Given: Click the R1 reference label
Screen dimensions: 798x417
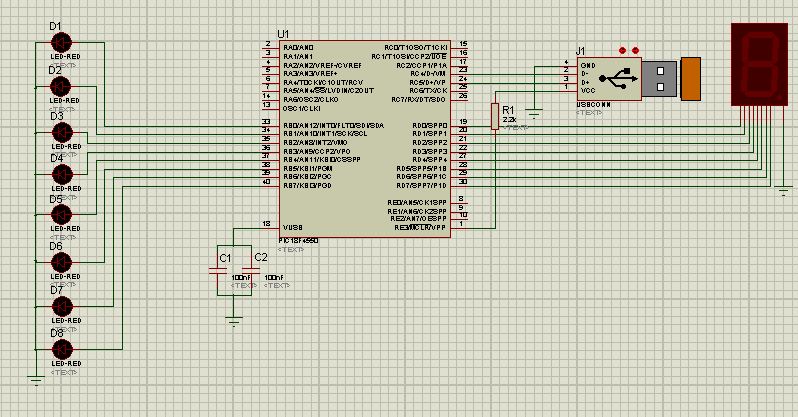Looking at the screenshot, I should point(508,110).
